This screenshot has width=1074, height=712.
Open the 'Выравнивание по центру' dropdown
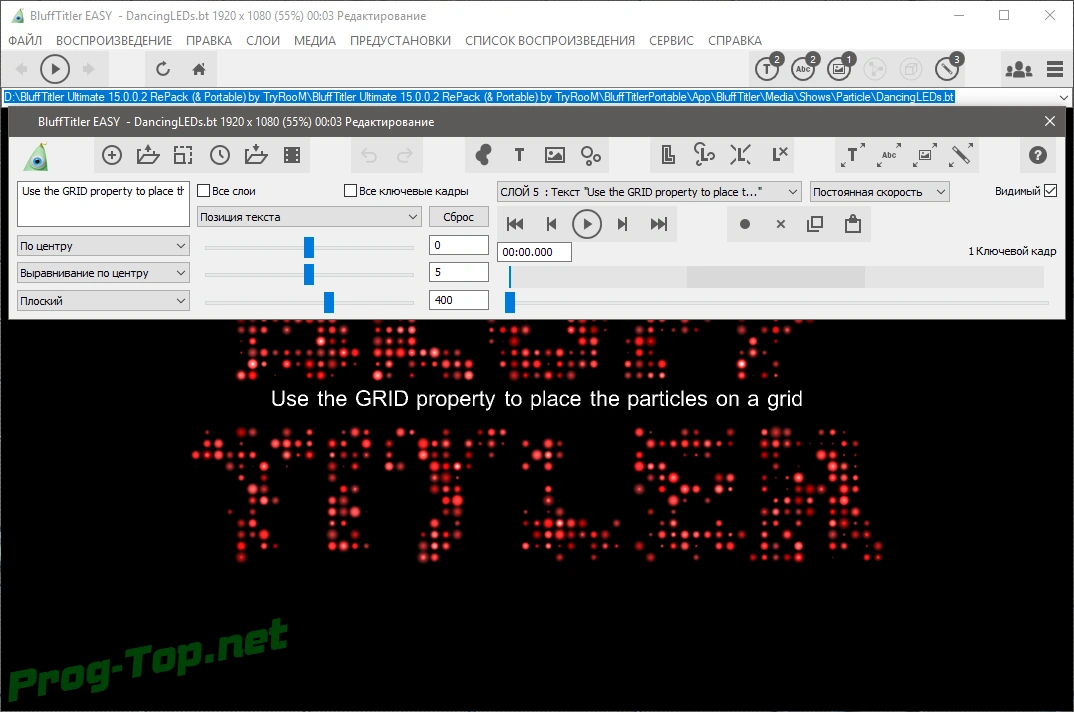coord(103,273)
